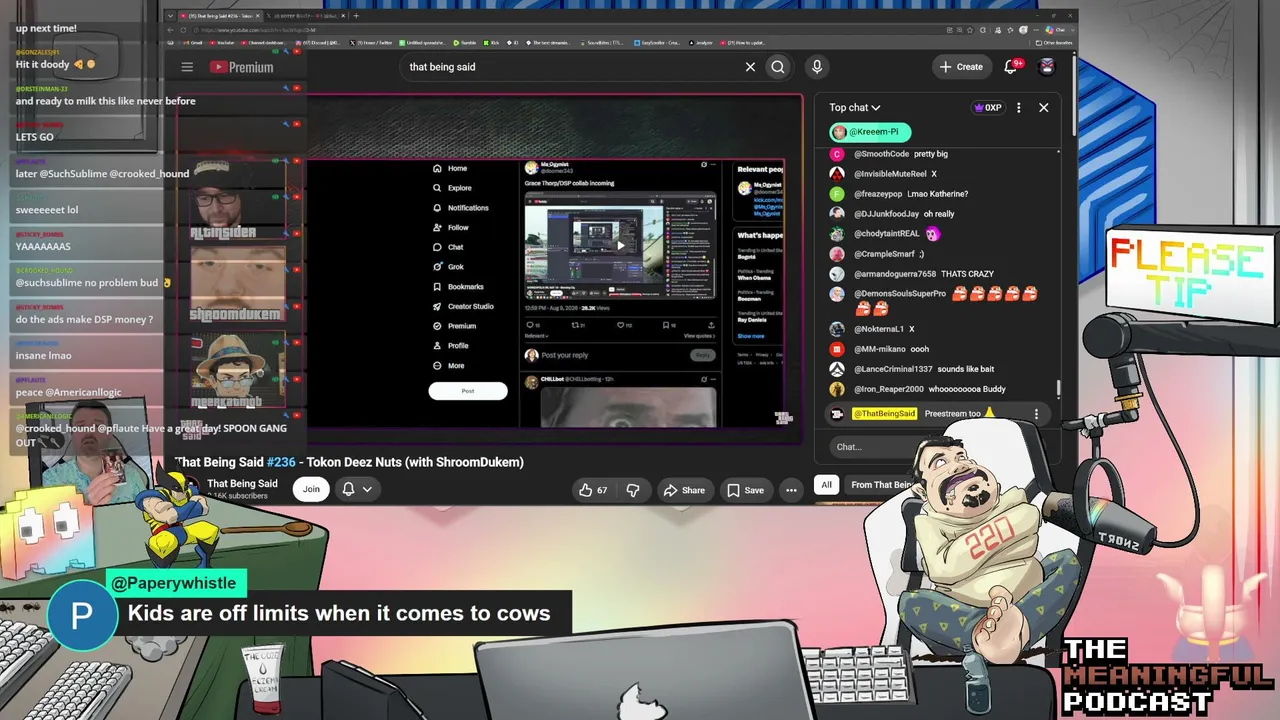Open live chat options three-dot menu

[1018, 107]
